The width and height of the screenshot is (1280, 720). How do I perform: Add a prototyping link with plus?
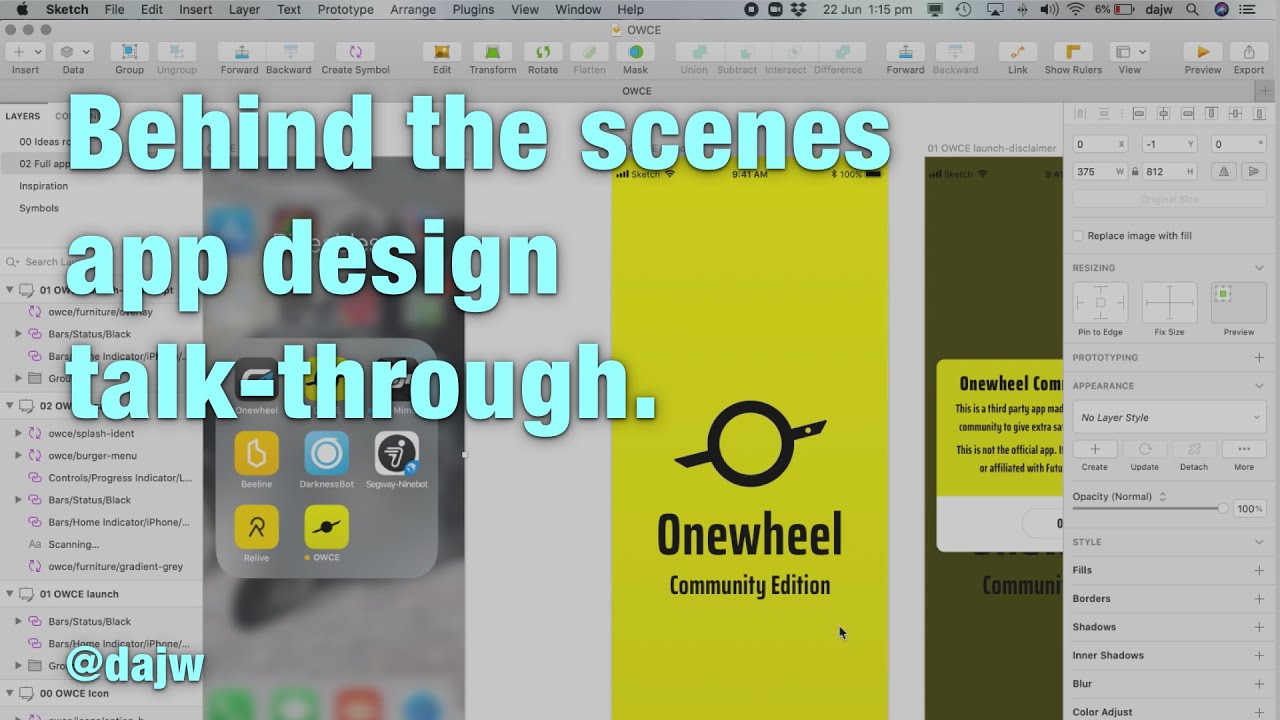1259,357
